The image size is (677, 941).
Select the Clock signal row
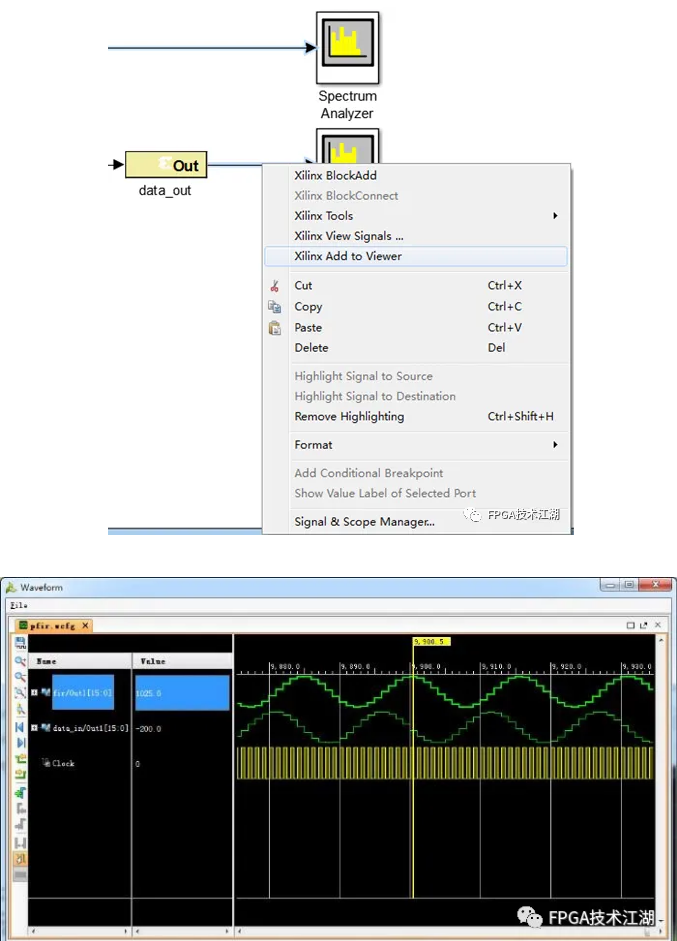point(63,763)
